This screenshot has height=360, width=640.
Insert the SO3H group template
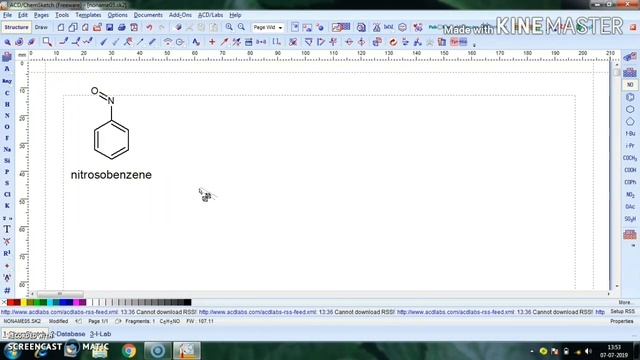630,219
